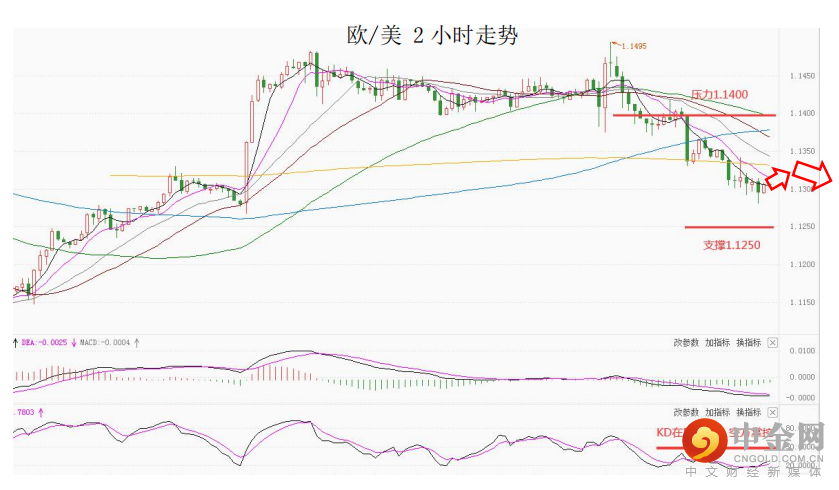The image size is (839, 490).
Task: Click the up arrow beside .7803
Action: click(41, 412)
